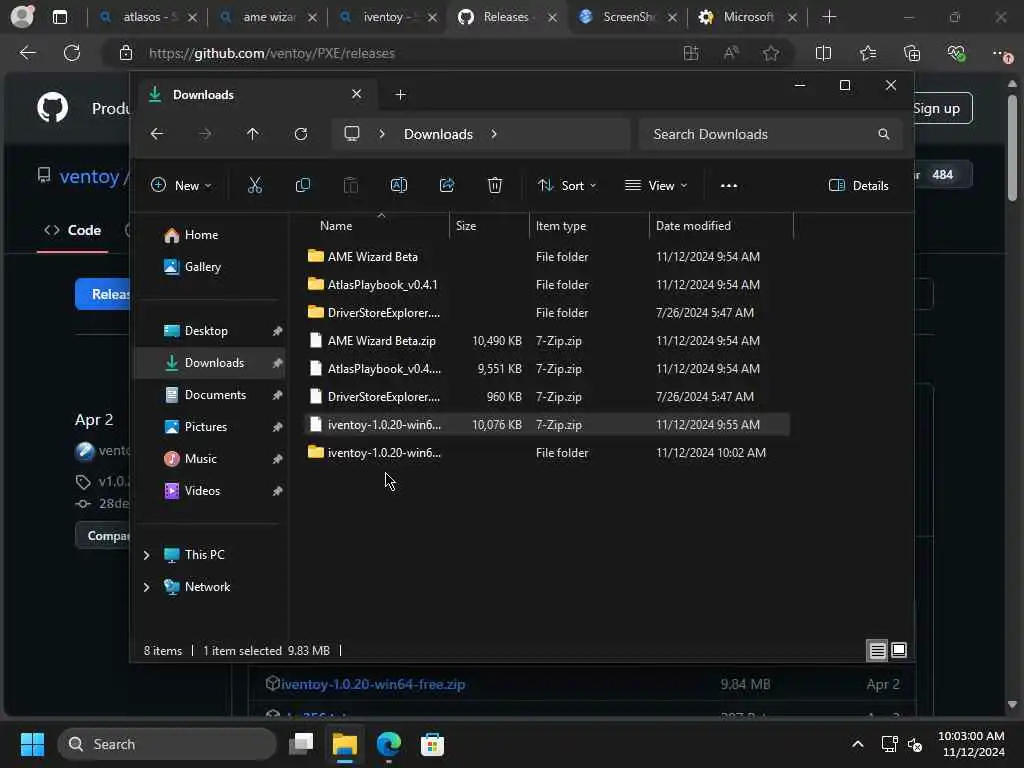This screenshot has width=1024, height=768.
Task: Sort by the Size column header
Action: tap(466, 226)
